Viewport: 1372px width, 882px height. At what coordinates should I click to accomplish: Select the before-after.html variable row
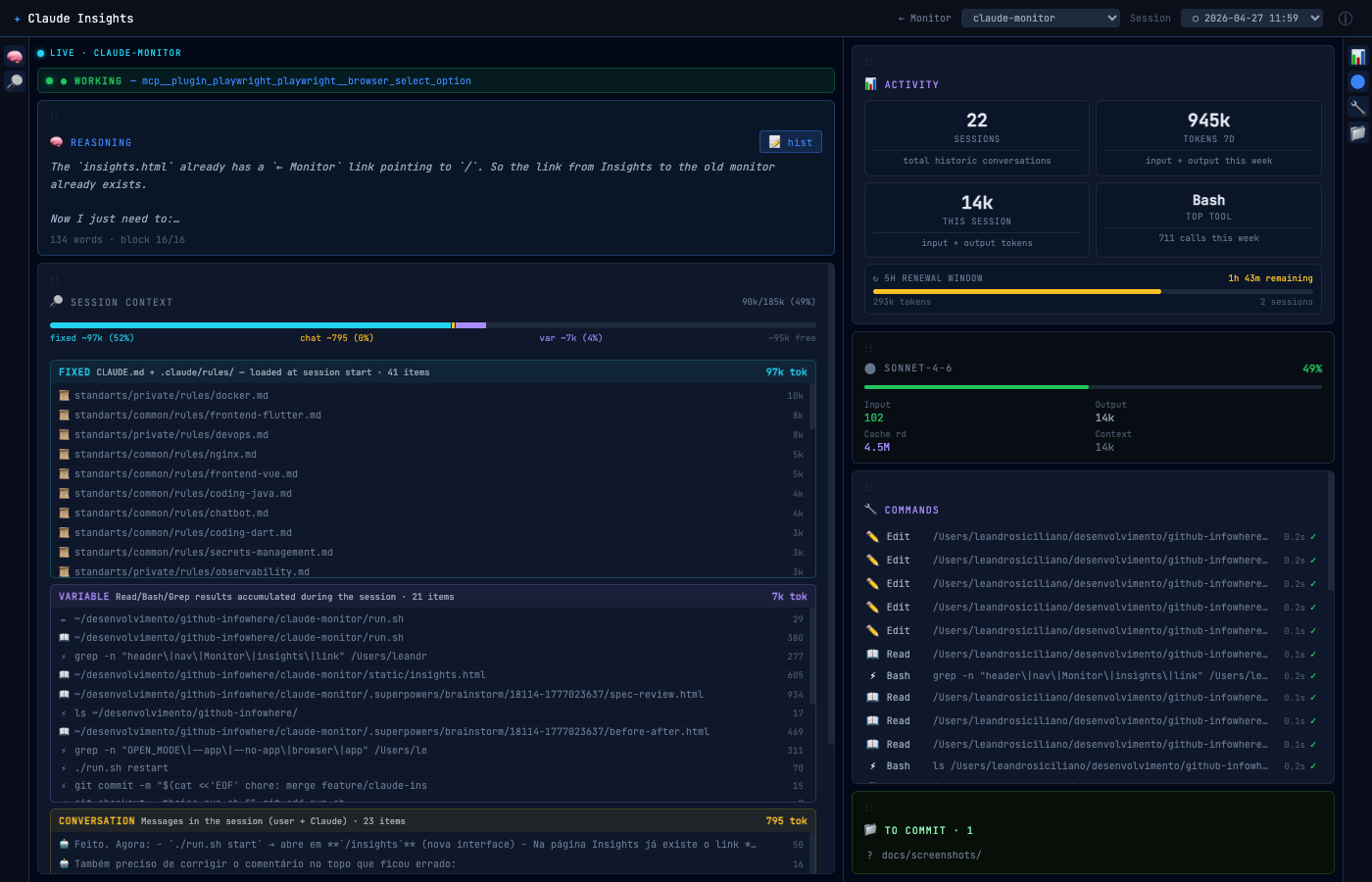pyautogui.click(x=431, y=732)
